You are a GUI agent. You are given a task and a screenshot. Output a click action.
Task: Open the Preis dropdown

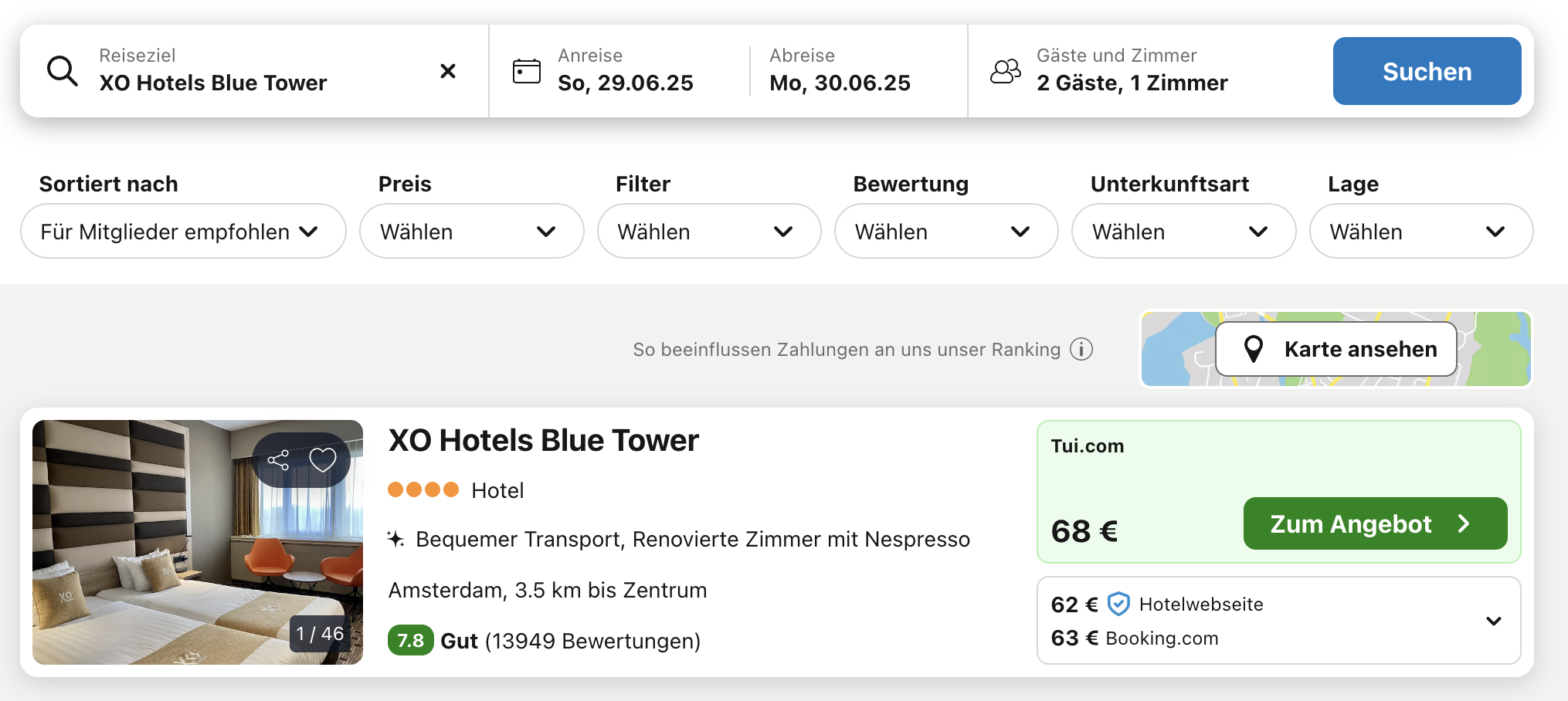point(471,231)
